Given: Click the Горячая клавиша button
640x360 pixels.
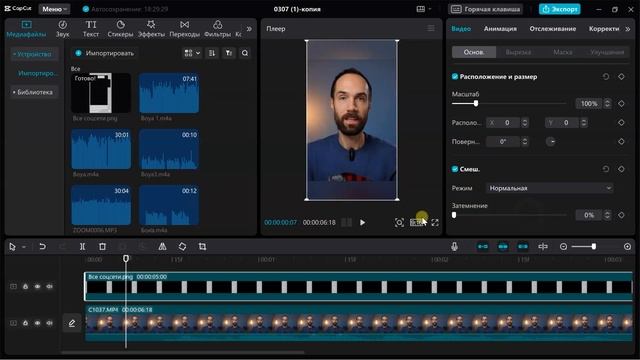Looking at the screenshot, I should pyautogui.click(x=486, y=9).
